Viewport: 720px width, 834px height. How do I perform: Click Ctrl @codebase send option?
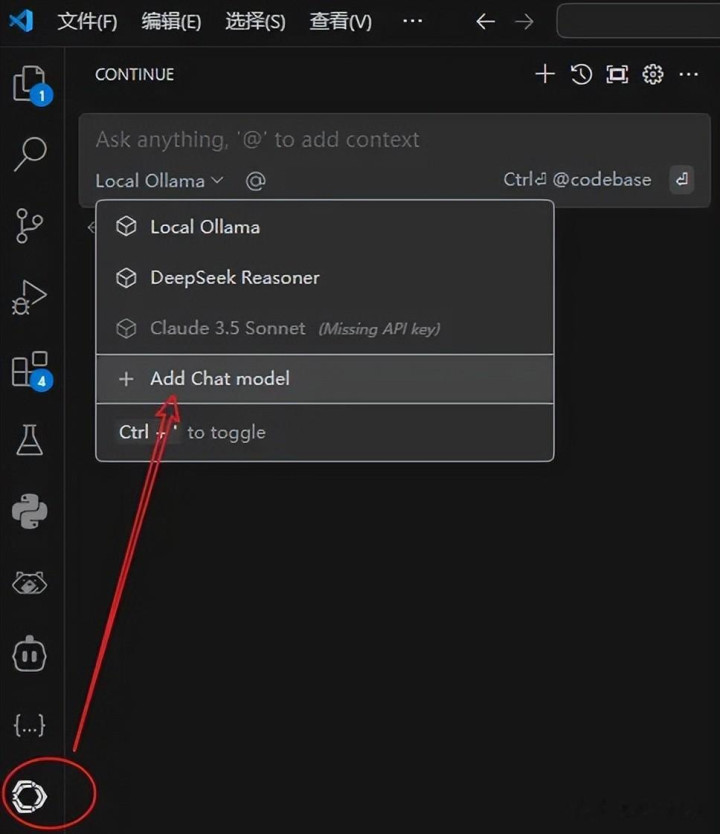point(577,180)
